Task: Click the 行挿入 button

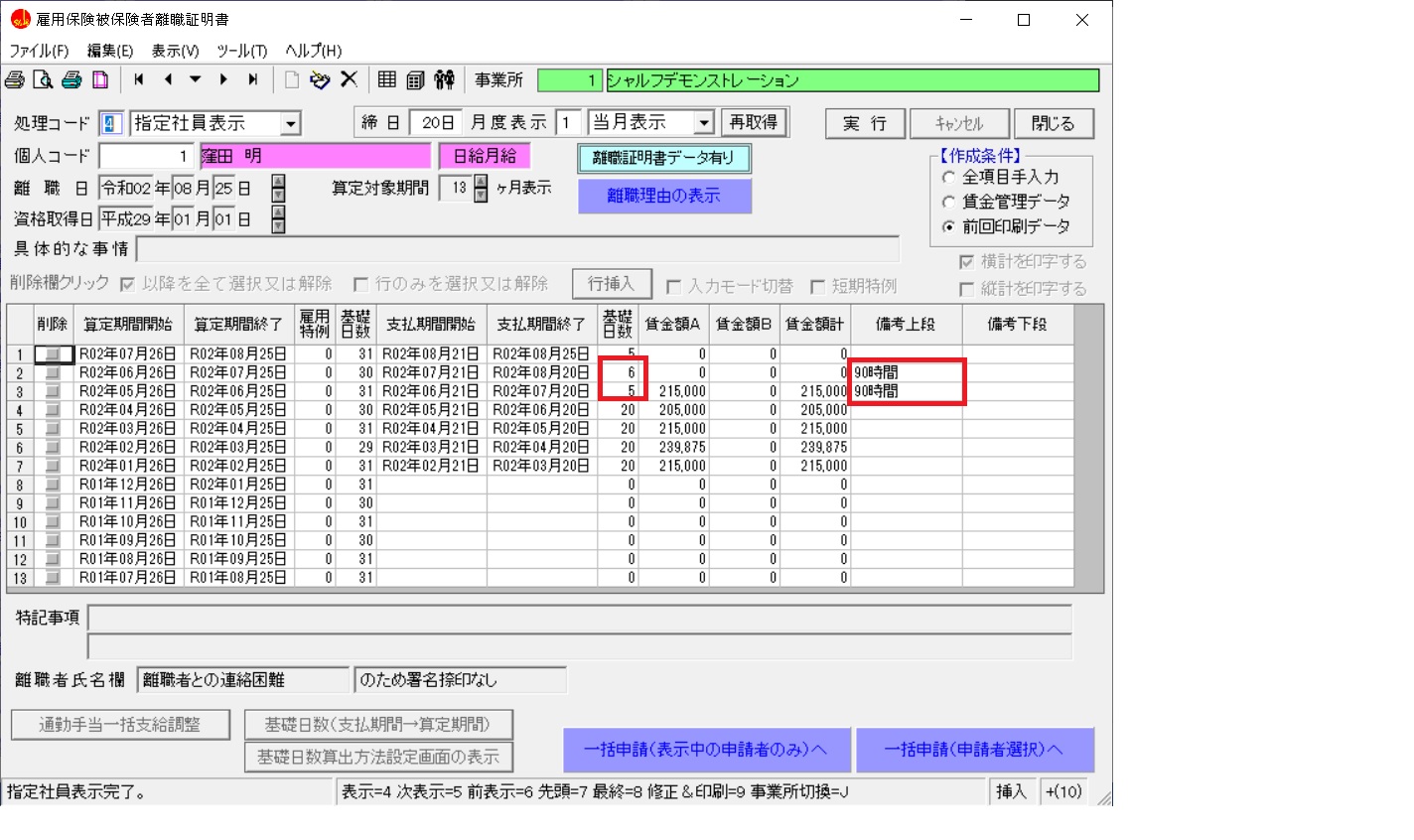Action: (611, 284)
